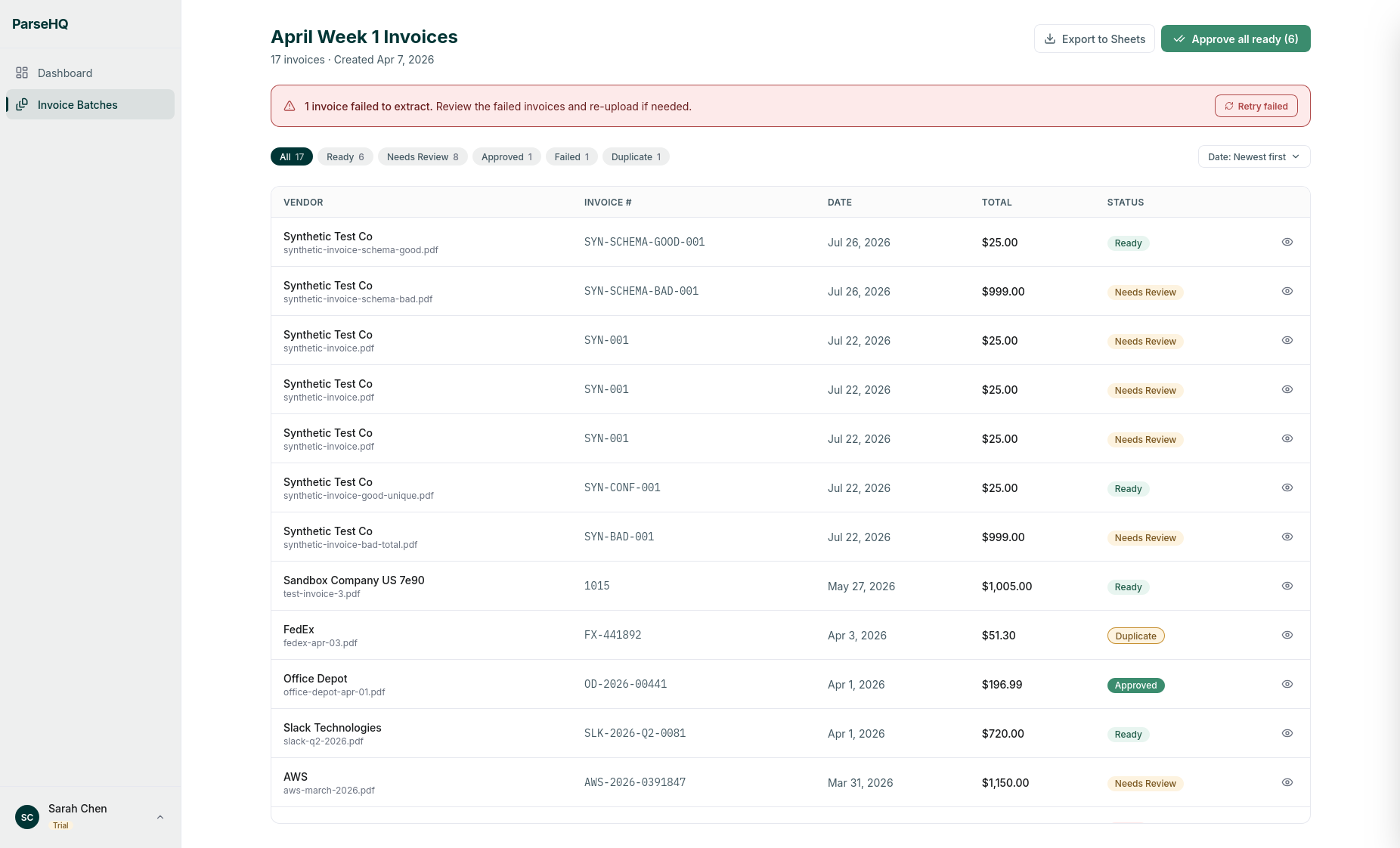Click the DATE column header

[839, 202]
